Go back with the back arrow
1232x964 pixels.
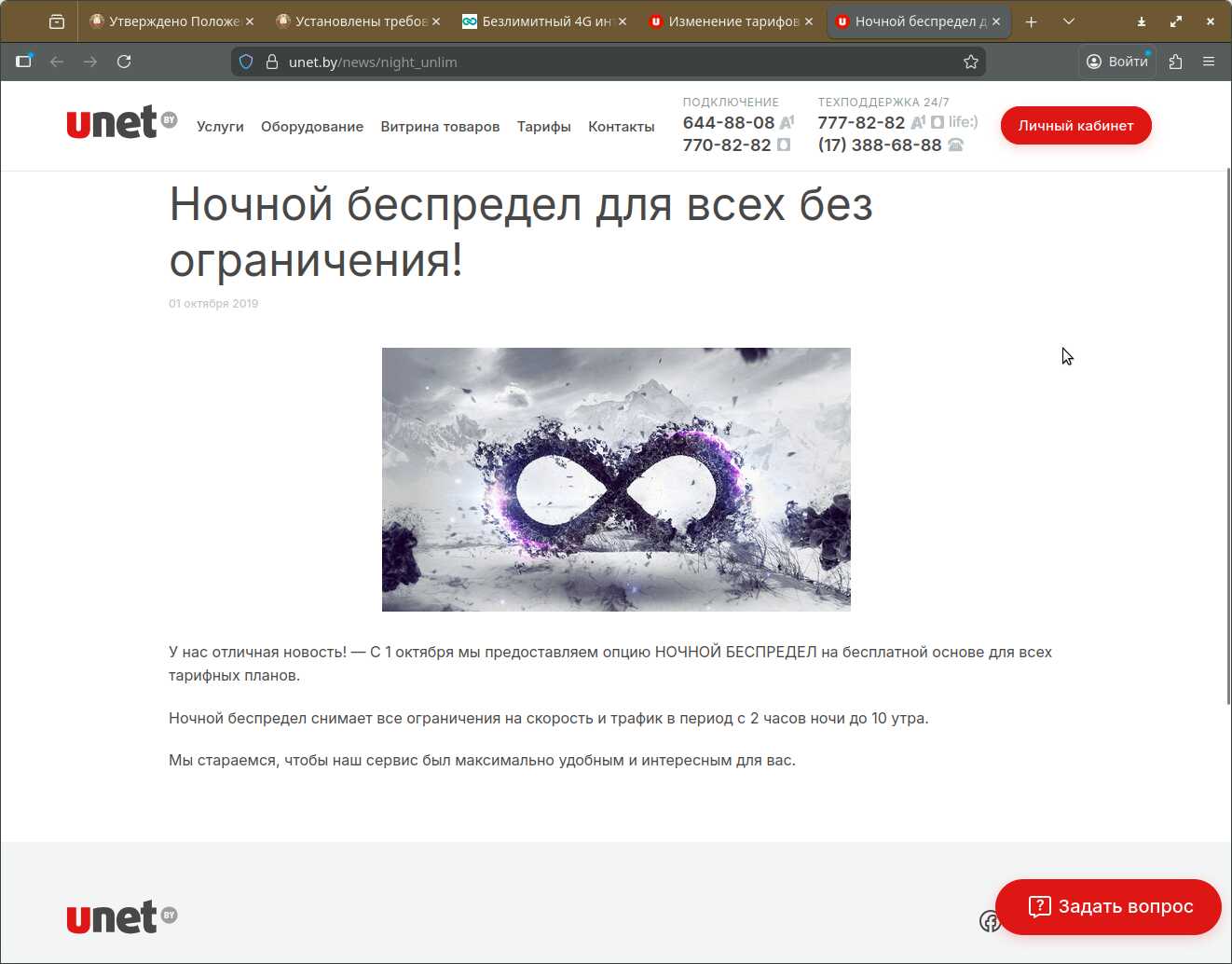57,62
